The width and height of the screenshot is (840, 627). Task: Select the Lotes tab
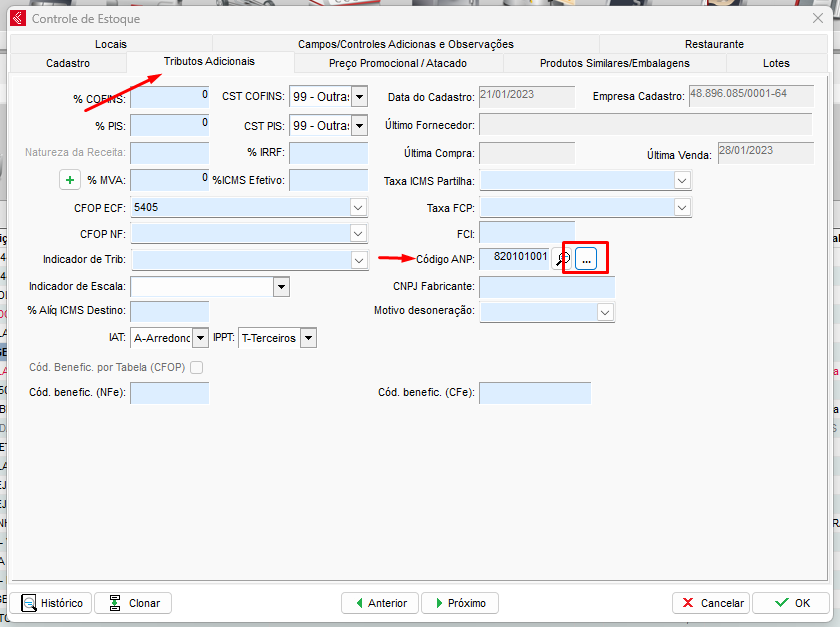click(776, 63)
